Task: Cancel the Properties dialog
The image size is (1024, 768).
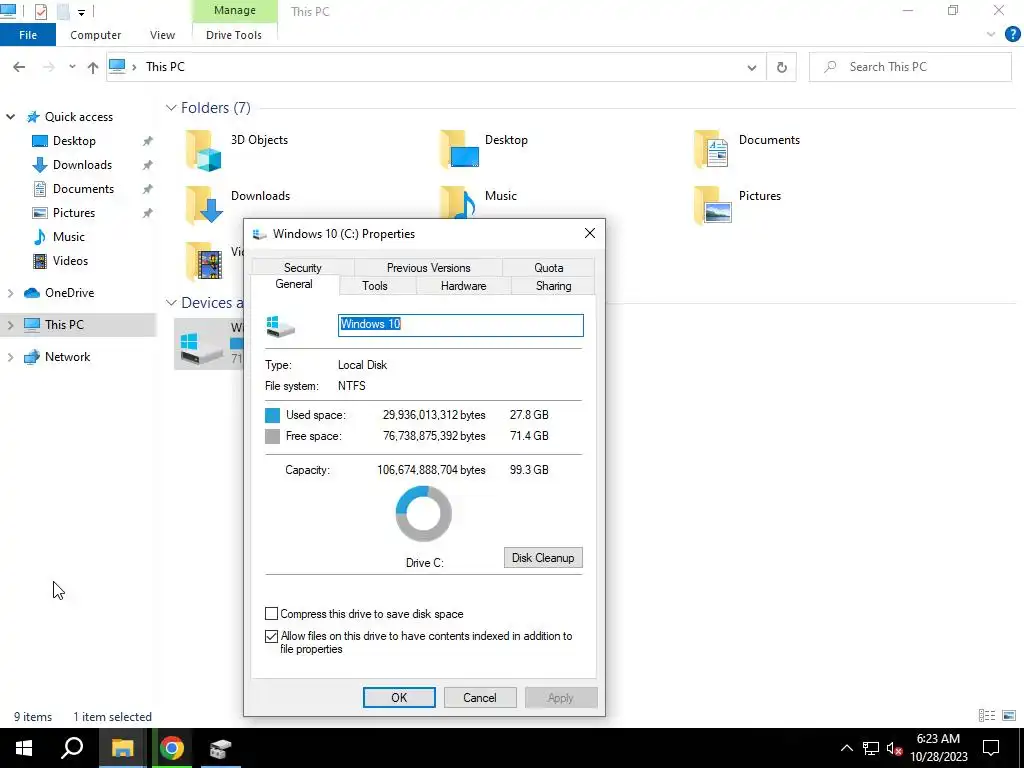Action: click(x=480, y=697)
